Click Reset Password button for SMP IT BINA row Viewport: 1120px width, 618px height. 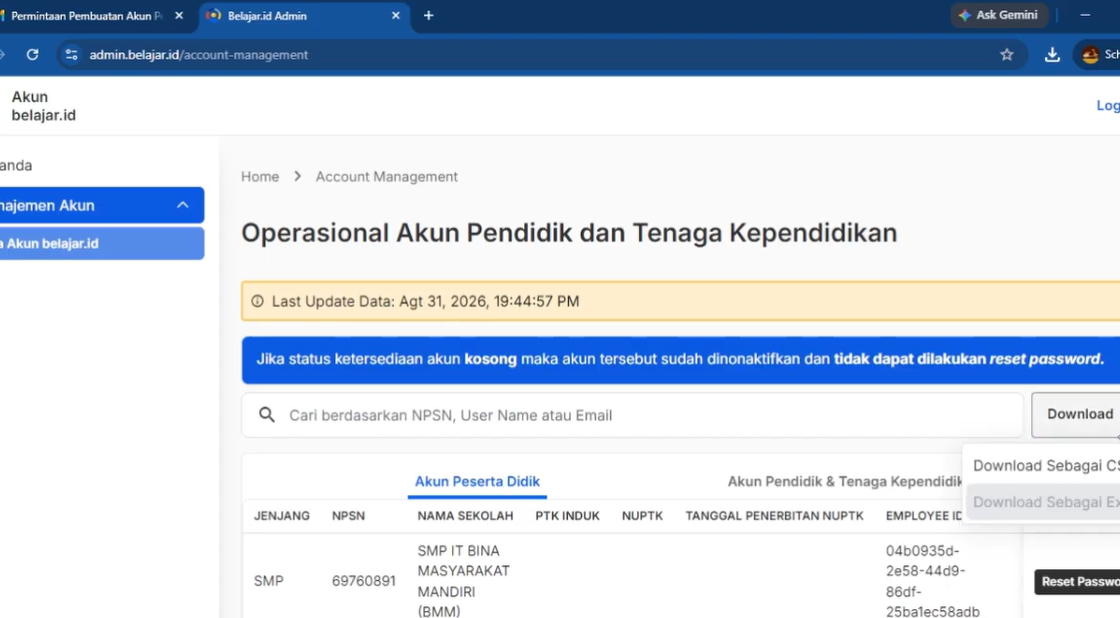coord(1077,582)
